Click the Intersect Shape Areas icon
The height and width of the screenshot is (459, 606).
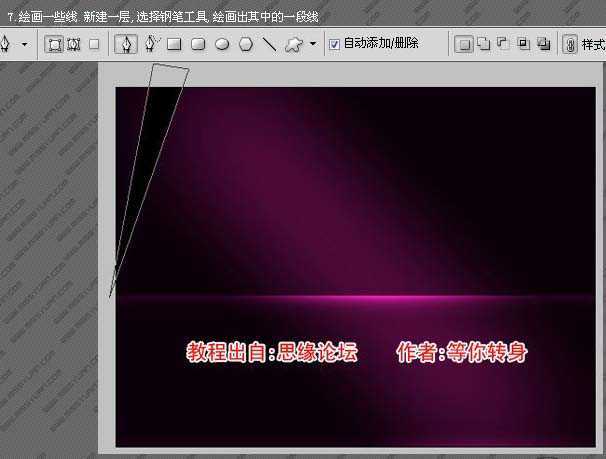(x=524, y=43)
